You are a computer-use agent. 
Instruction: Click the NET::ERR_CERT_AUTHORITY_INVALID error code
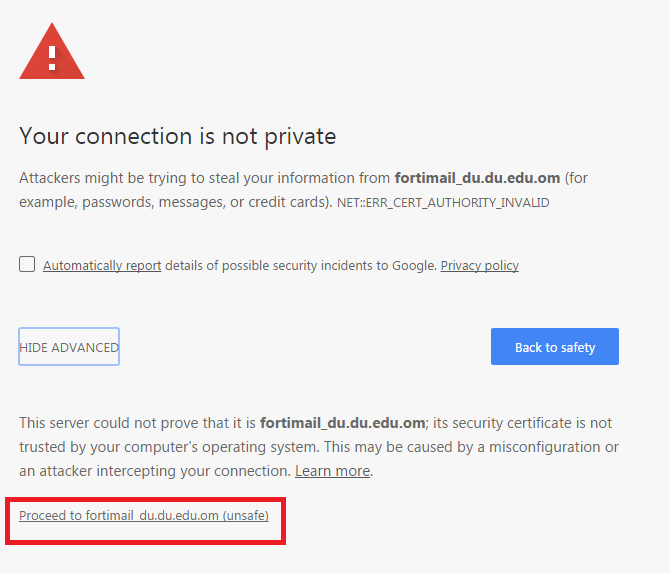tap(443, 203)
